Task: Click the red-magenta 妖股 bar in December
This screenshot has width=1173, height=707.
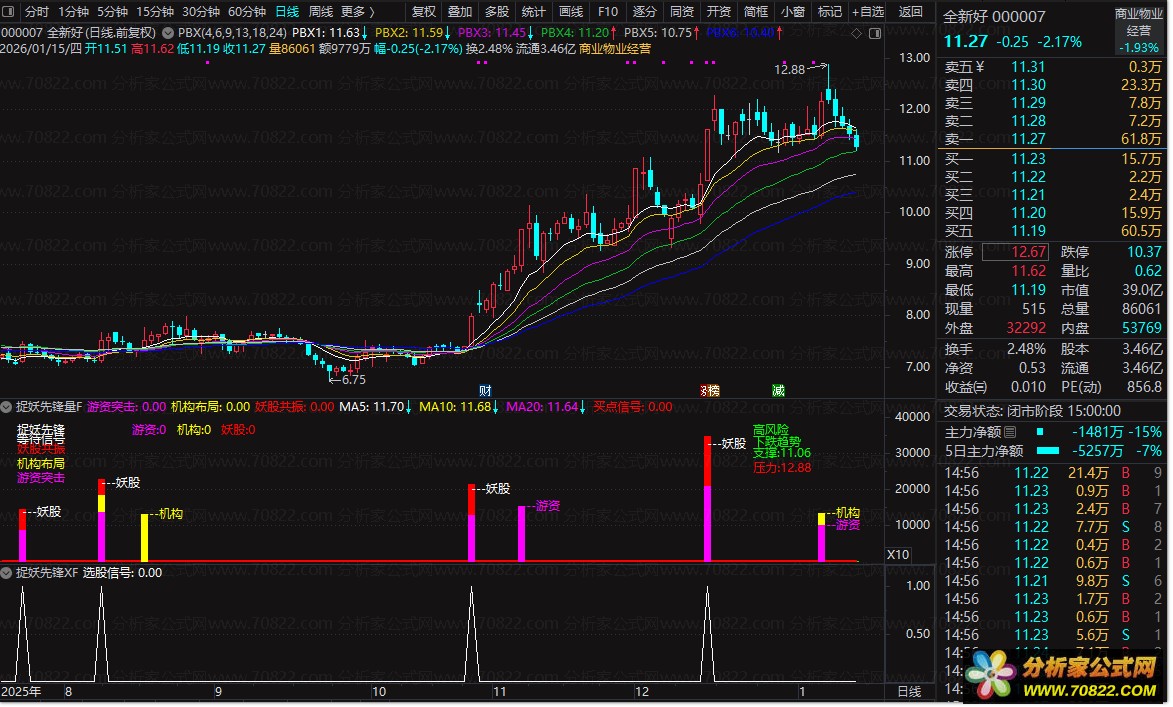Action: point(708,498)
